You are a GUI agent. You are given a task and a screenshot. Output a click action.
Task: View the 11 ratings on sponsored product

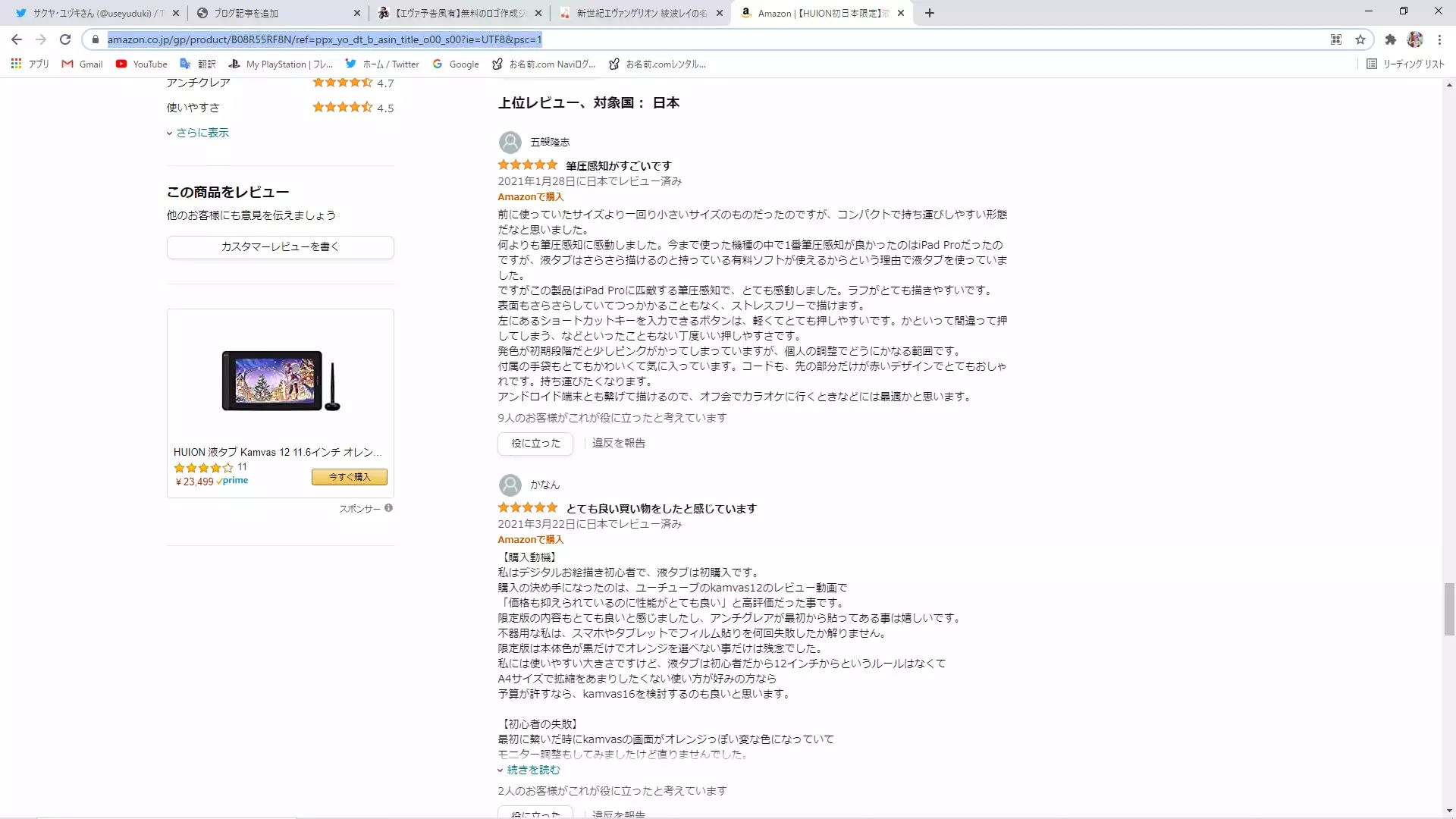pos(242,467)
